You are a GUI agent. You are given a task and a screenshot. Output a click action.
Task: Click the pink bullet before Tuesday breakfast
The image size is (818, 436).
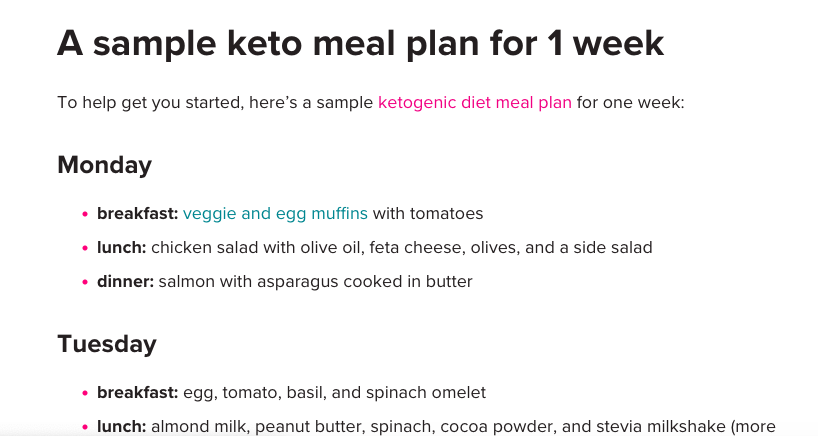(x=84, y=393)
